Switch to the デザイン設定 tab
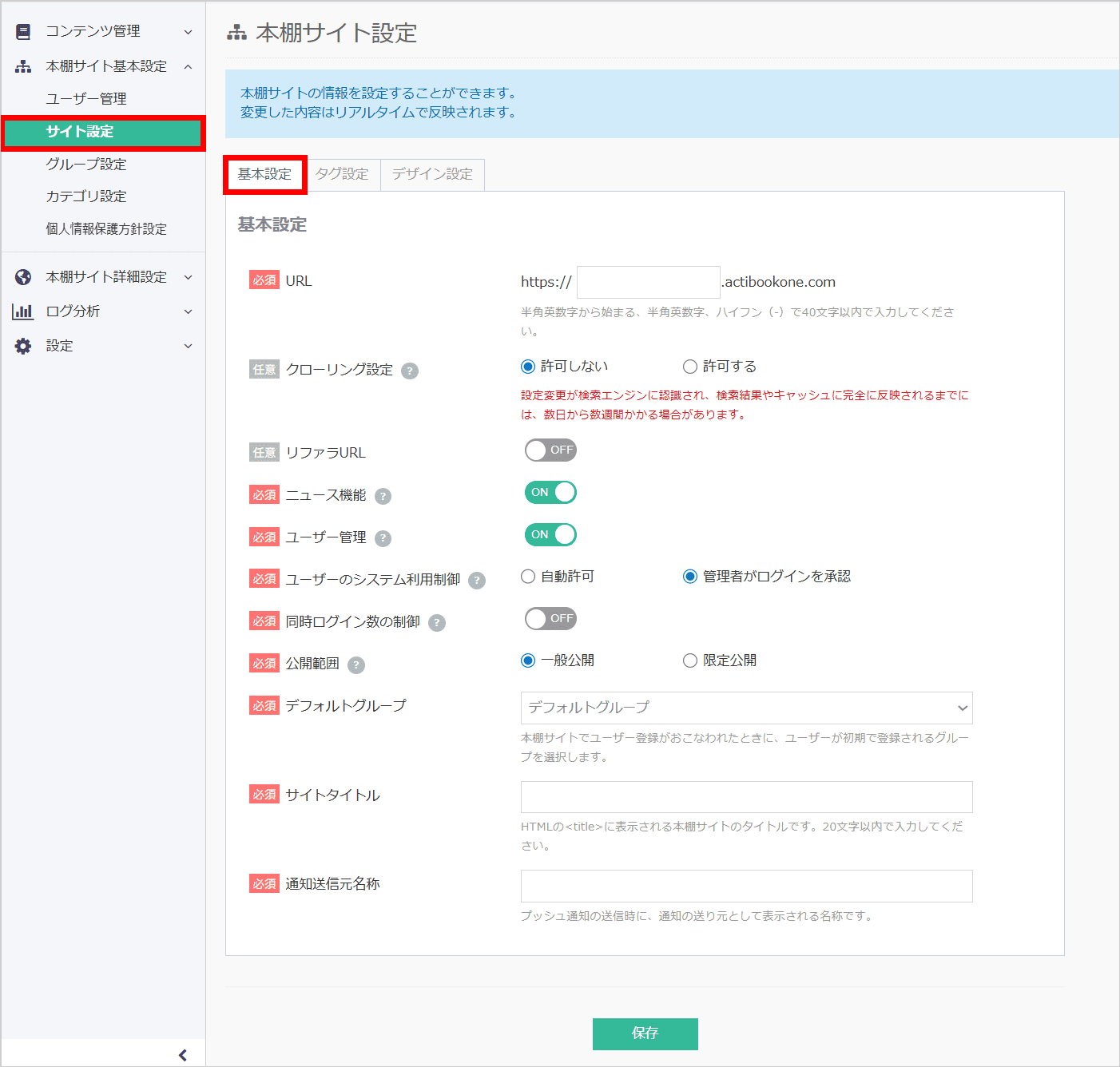This screenshot has height=1067, width=1120. tap(432, 174)
